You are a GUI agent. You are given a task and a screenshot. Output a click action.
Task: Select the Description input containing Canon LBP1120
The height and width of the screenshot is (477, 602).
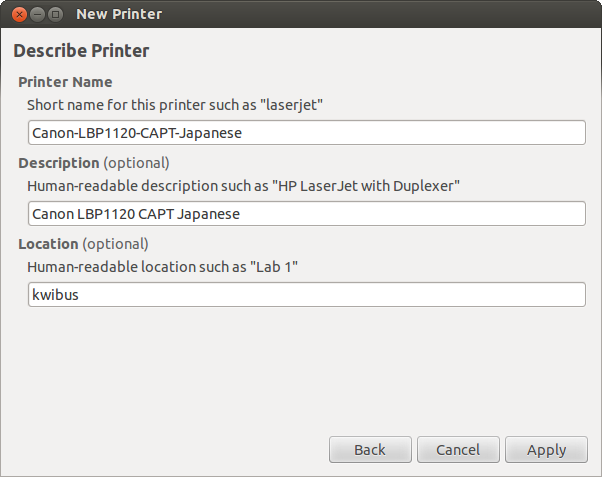coord(307,214)
